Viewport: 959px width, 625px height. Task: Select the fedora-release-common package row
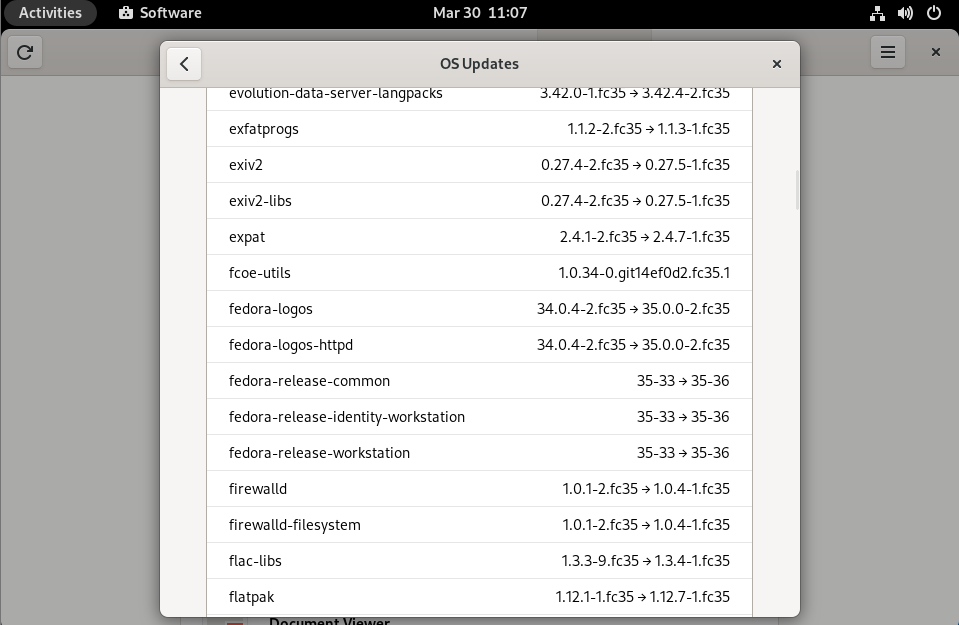480,382
